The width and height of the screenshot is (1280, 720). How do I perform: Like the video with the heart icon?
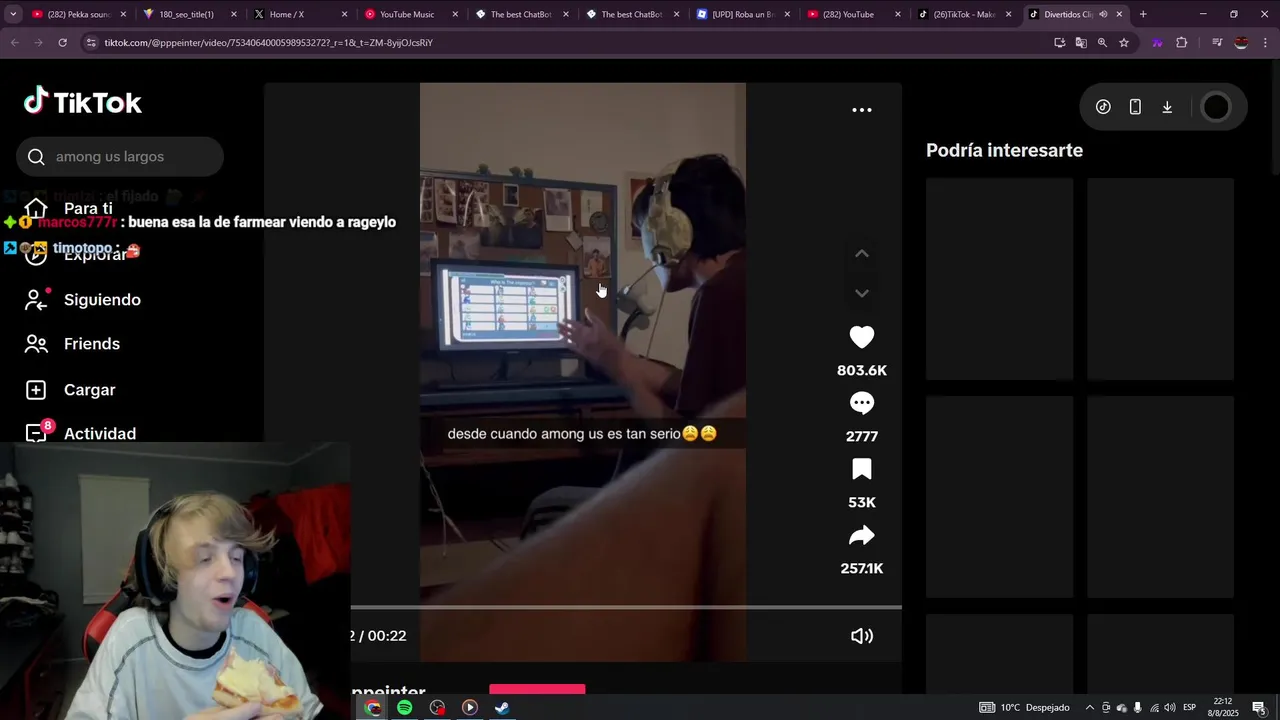click(x=861, y=338)
